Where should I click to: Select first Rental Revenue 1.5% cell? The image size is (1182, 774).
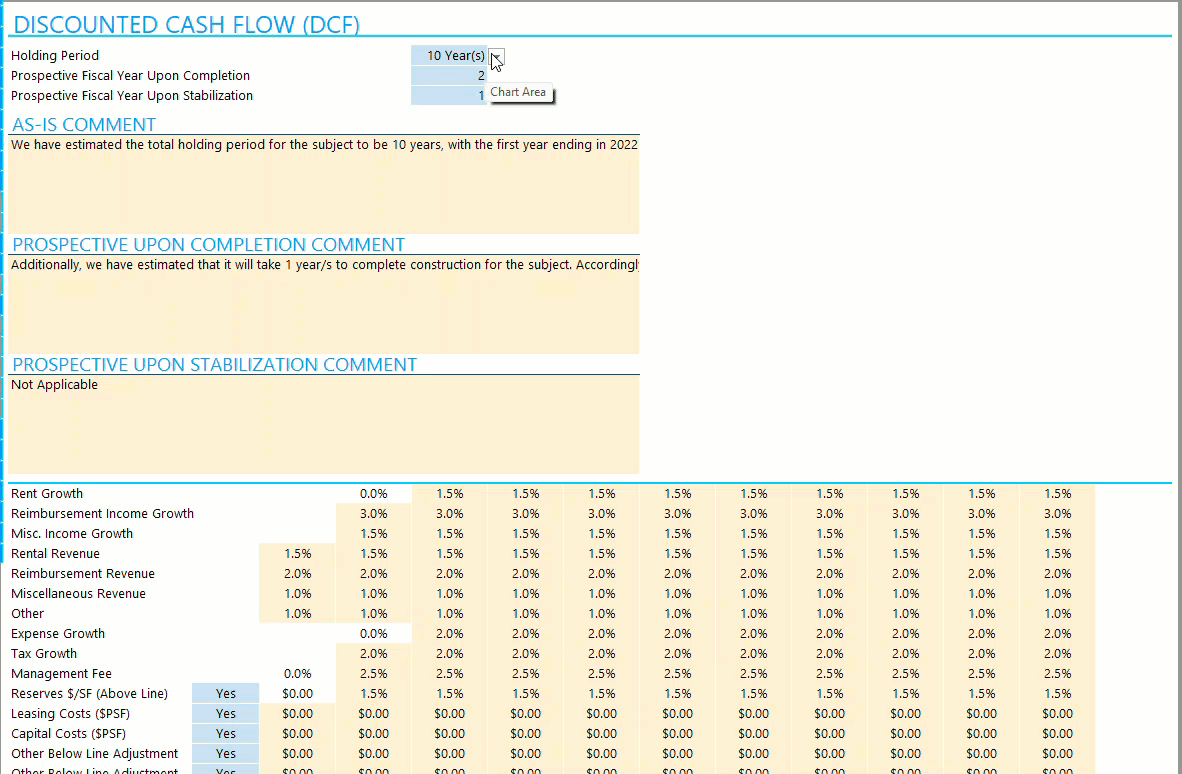[x=297, y=553]
